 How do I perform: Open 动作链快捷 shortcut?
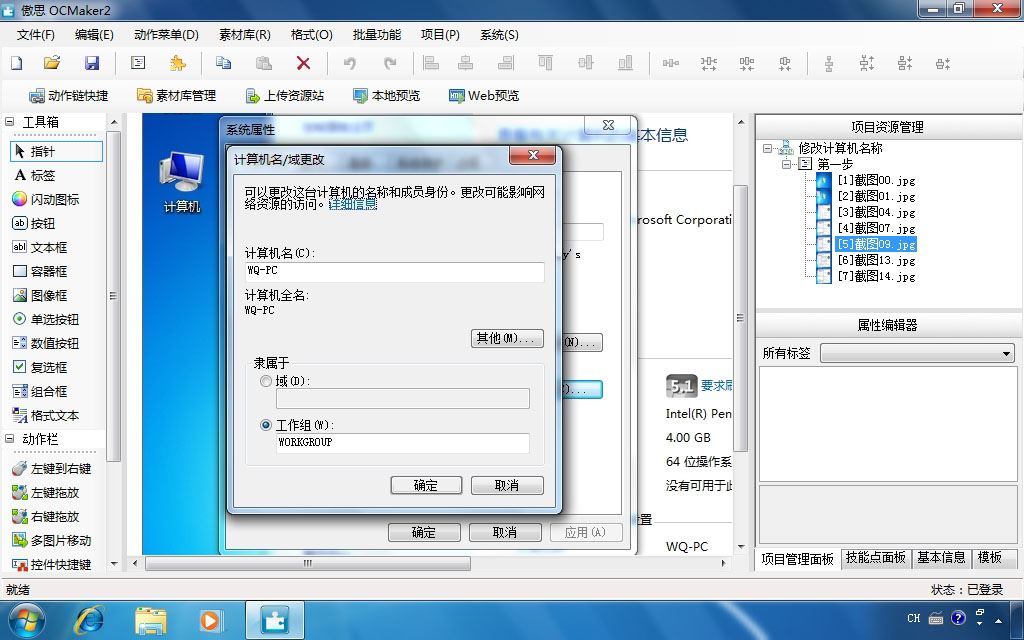click(69, 95)
